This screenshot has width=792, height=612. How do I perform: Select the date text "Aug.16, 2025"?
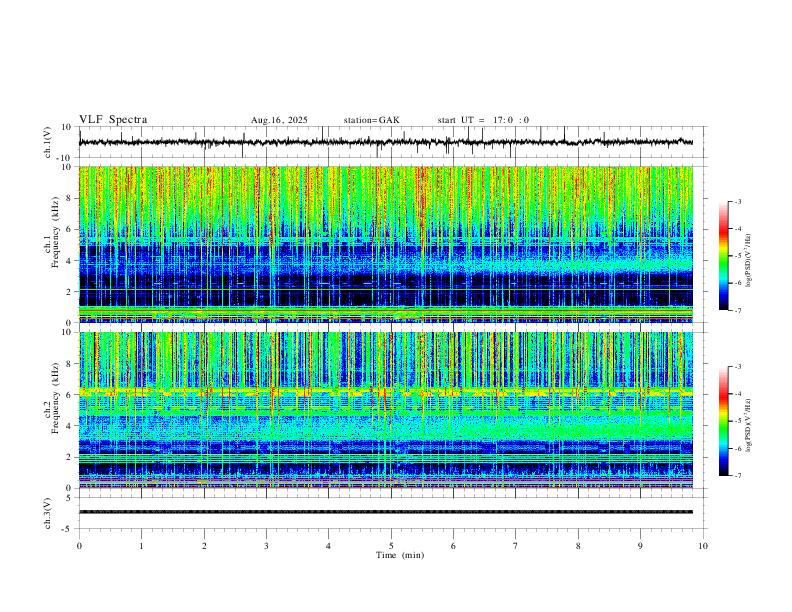(279, 120)
